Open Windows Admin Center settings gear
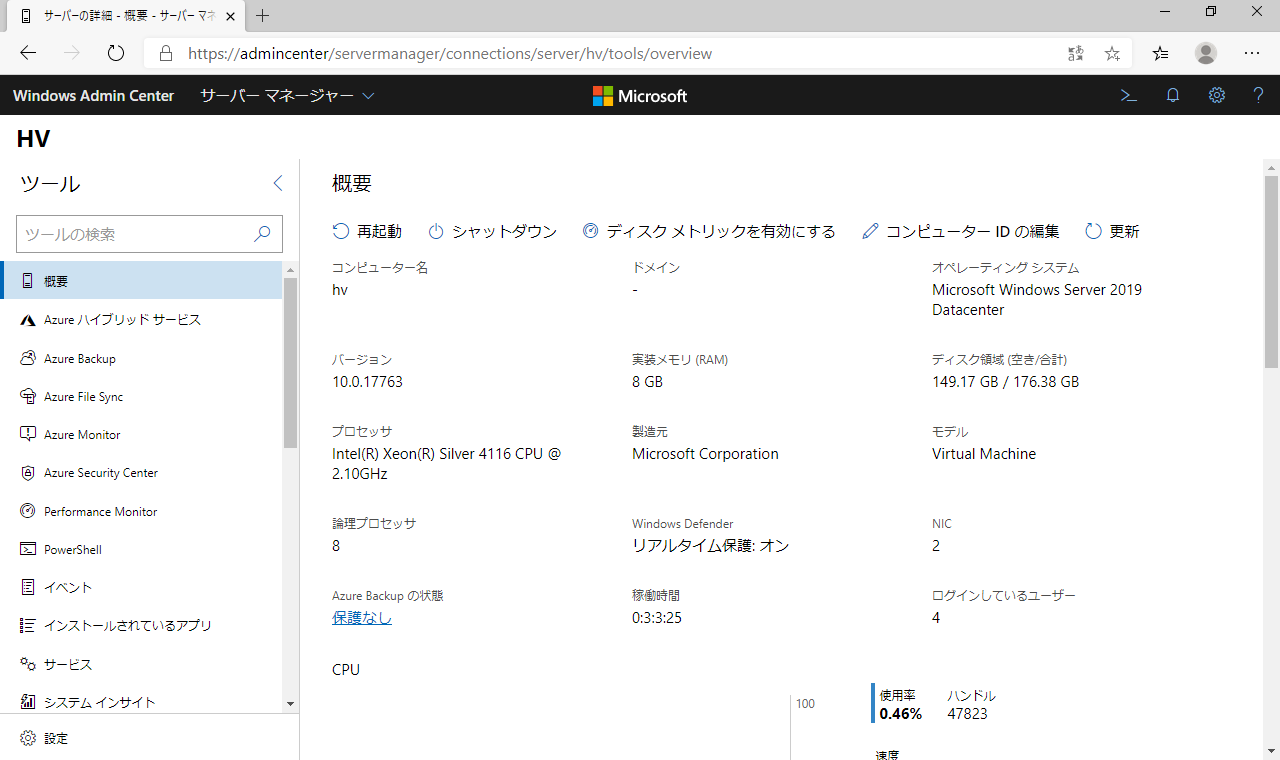The width and height of the screenshot is (1280, 760). (x=1216, y=96)
